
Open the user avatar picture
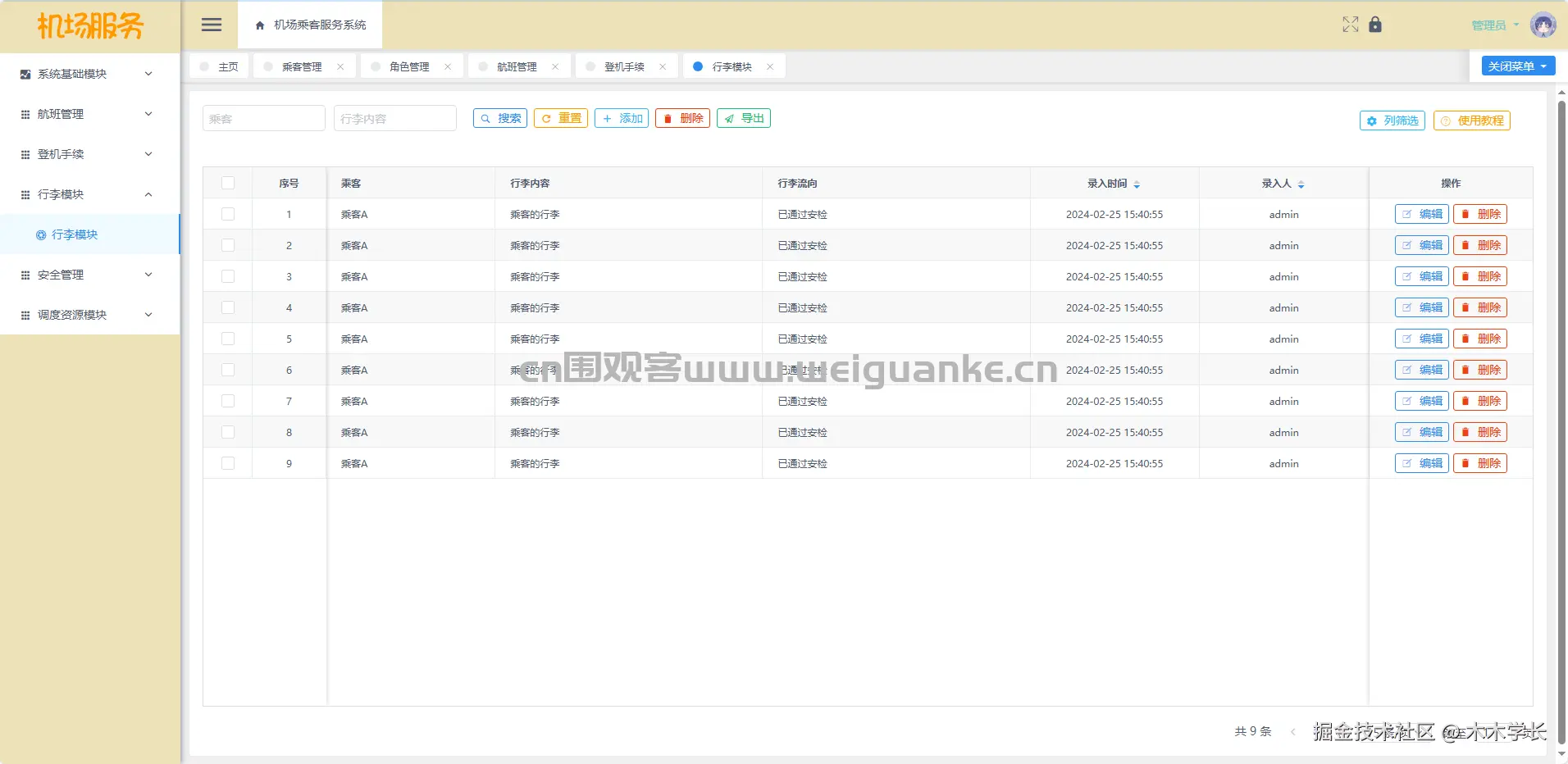click(1543, 25)
